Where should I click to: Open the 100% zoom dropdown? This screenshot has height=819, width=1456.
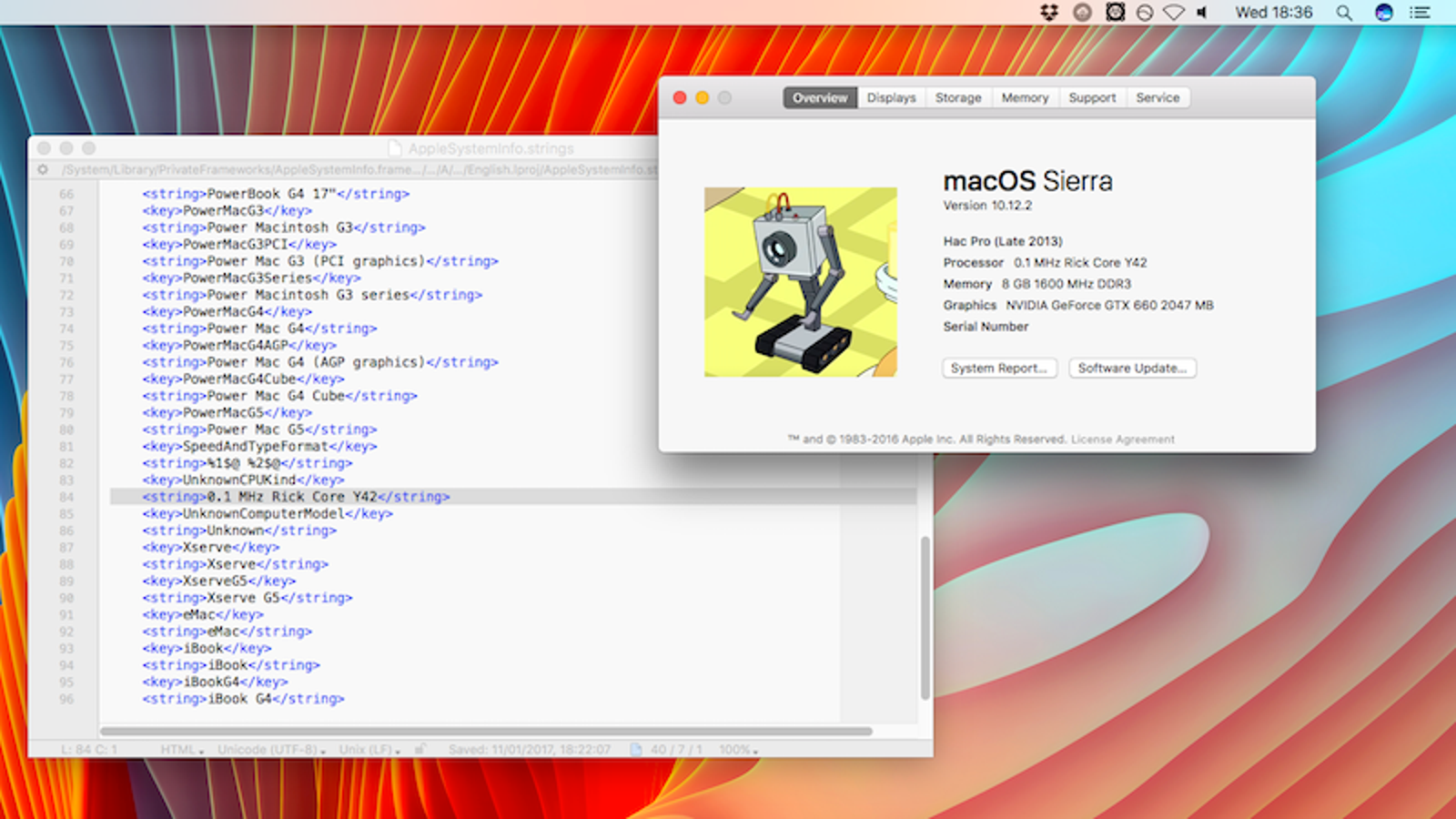[x=738, y=750]
